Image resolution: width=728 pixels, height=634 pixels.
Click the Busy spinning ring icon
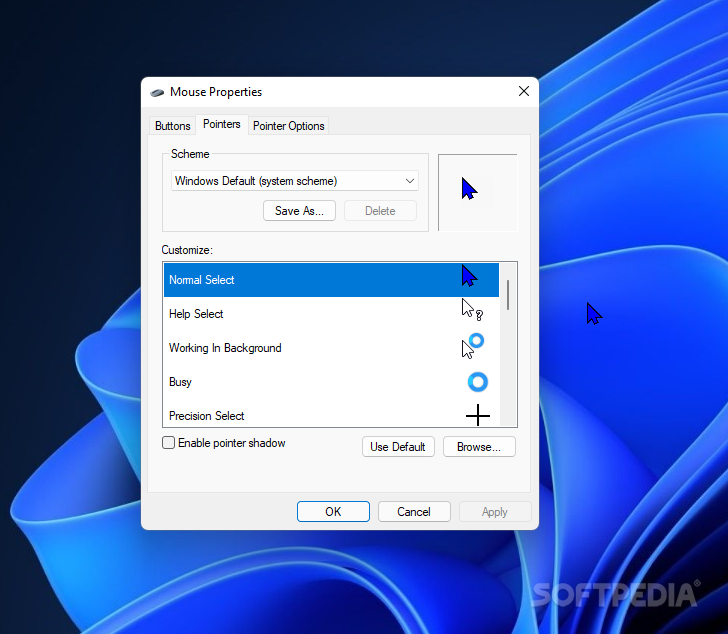pyautogui.click(x=477, y=382)
